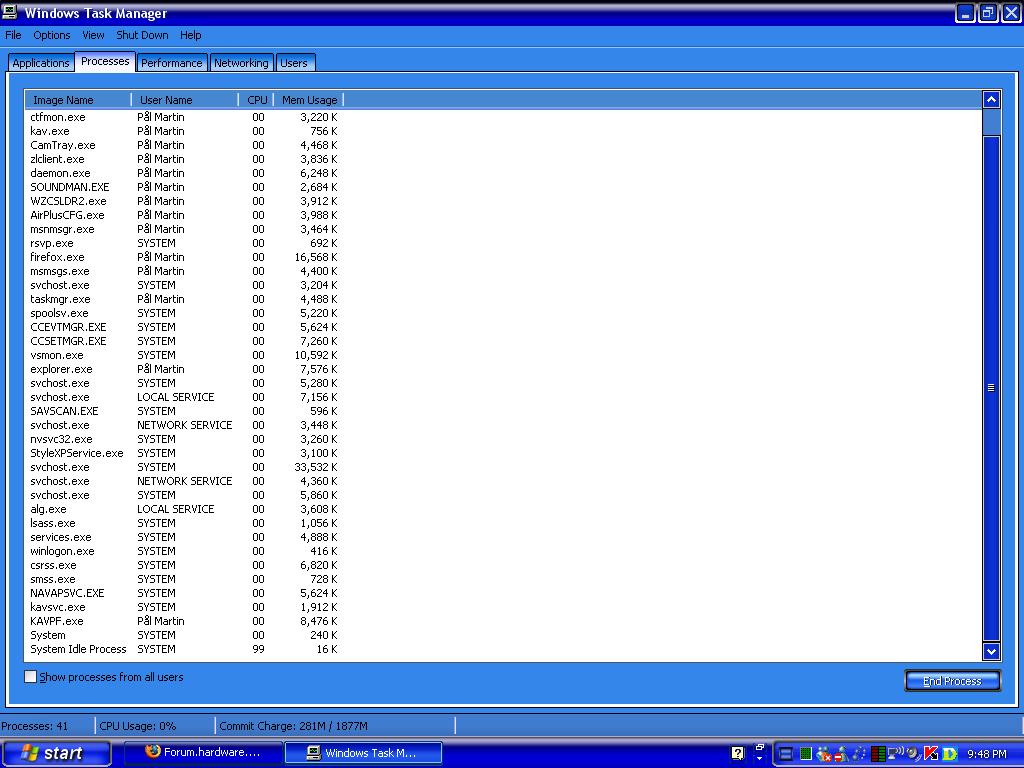Viewport: 1024px width, 768px height.
Task: Sort by Image Name column header
Action: [x=78, y=100]
